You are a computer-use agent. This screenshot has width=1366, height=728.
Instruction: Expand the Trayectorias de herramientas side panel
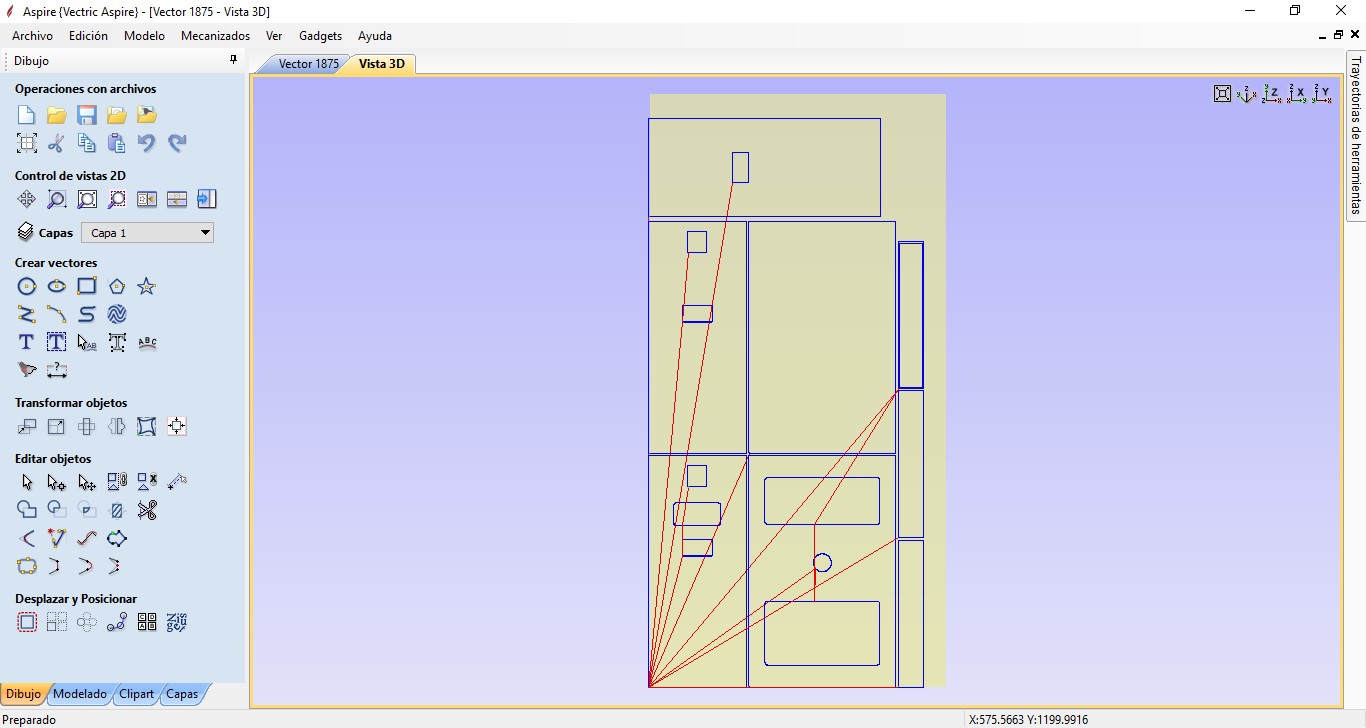click(x=1356, y=135)
